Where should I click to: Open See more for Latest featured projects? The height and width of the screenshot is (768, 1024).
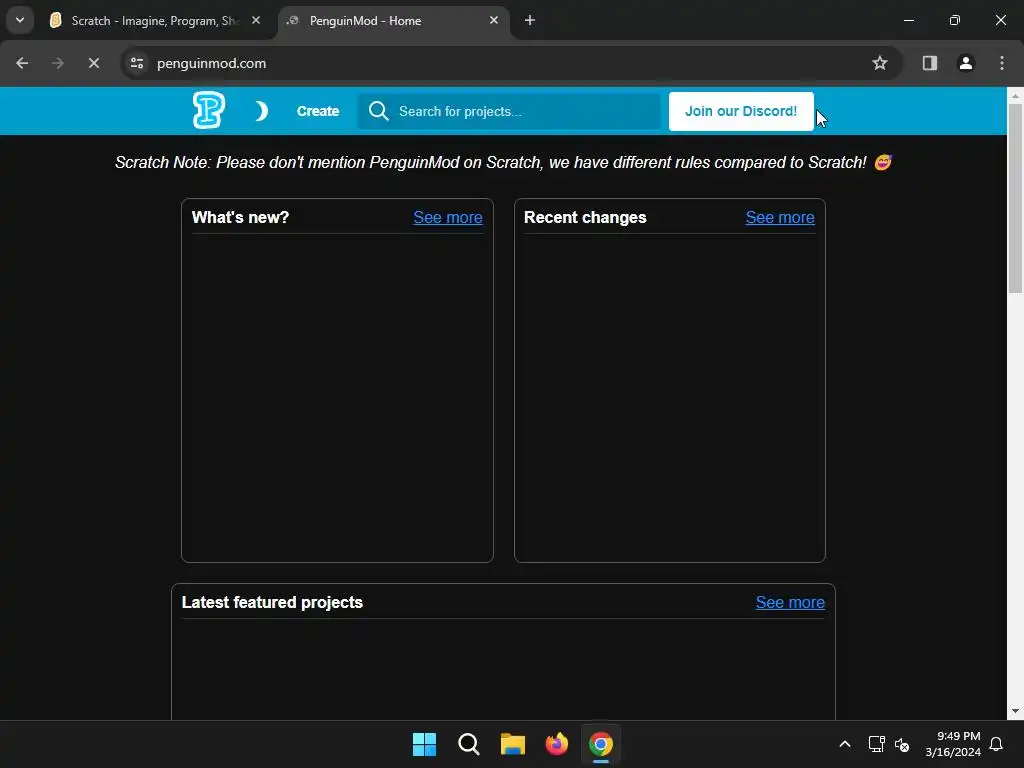tap(790, 602)
